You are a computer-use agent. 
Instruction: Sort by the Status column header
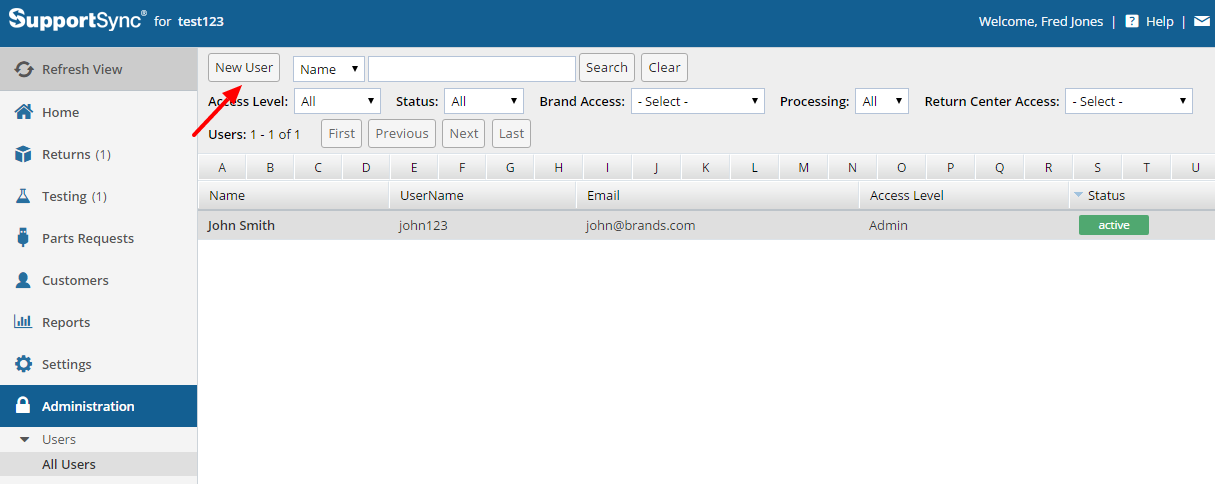[x=1106, y=196]
